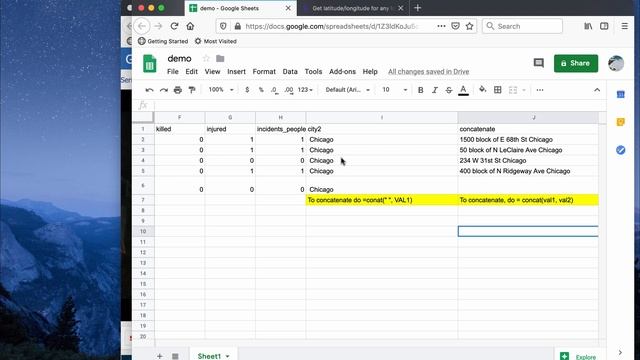Open the fill color picker

(482, 90)
